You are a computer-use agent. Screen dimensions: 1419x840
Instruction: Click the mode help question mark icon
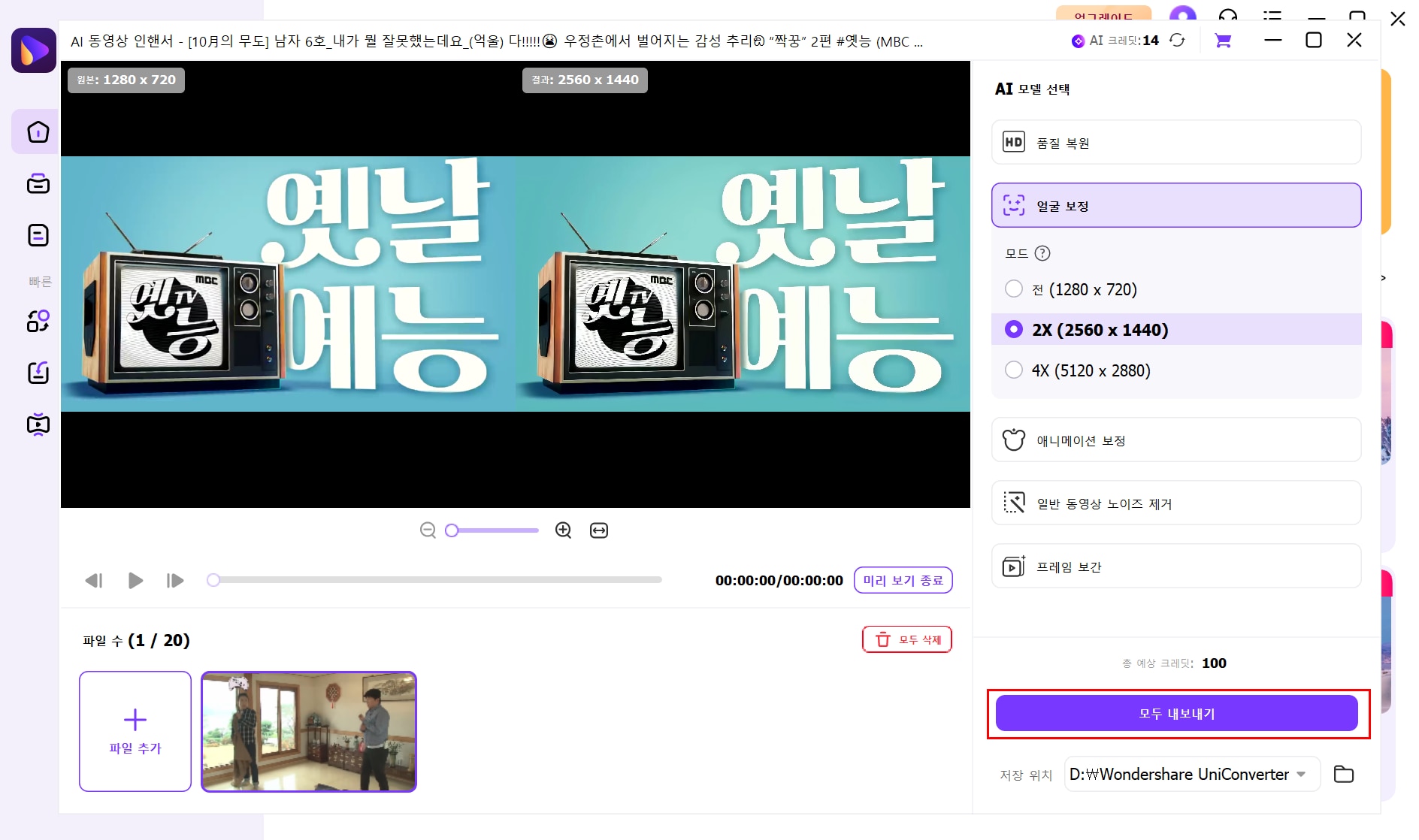coord(1042,253)
